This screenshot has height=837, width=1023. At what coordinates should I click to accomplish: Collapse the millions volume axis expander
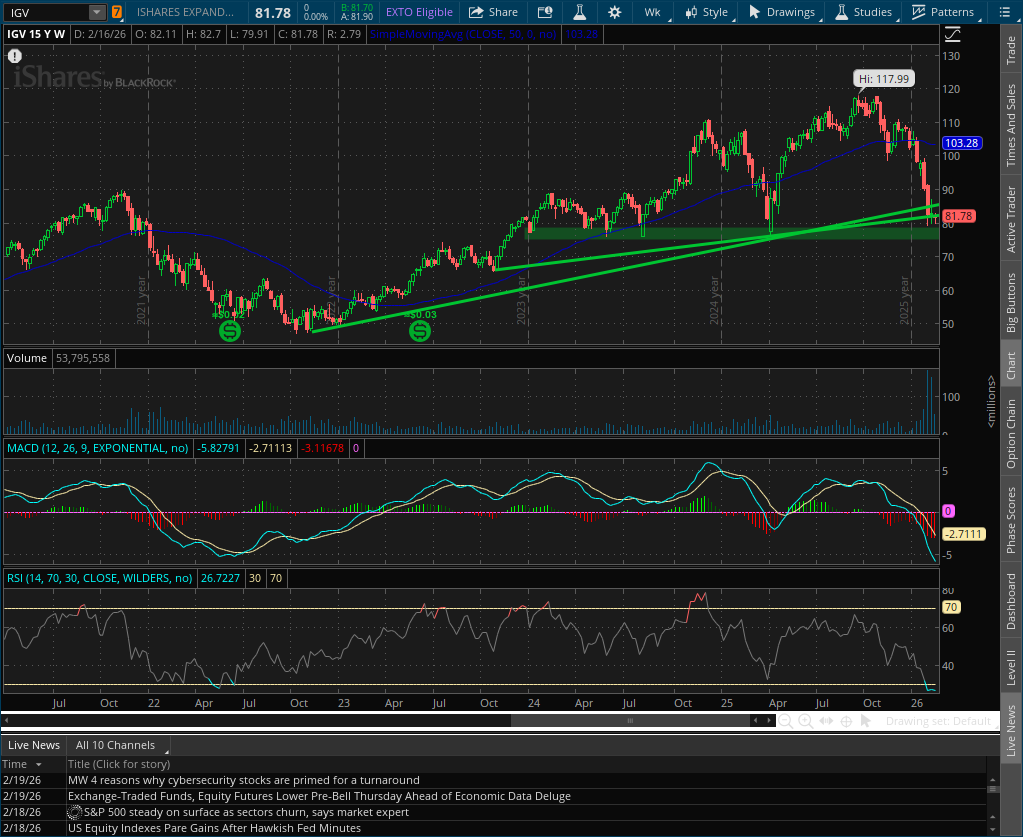click(x=991, y=402)
